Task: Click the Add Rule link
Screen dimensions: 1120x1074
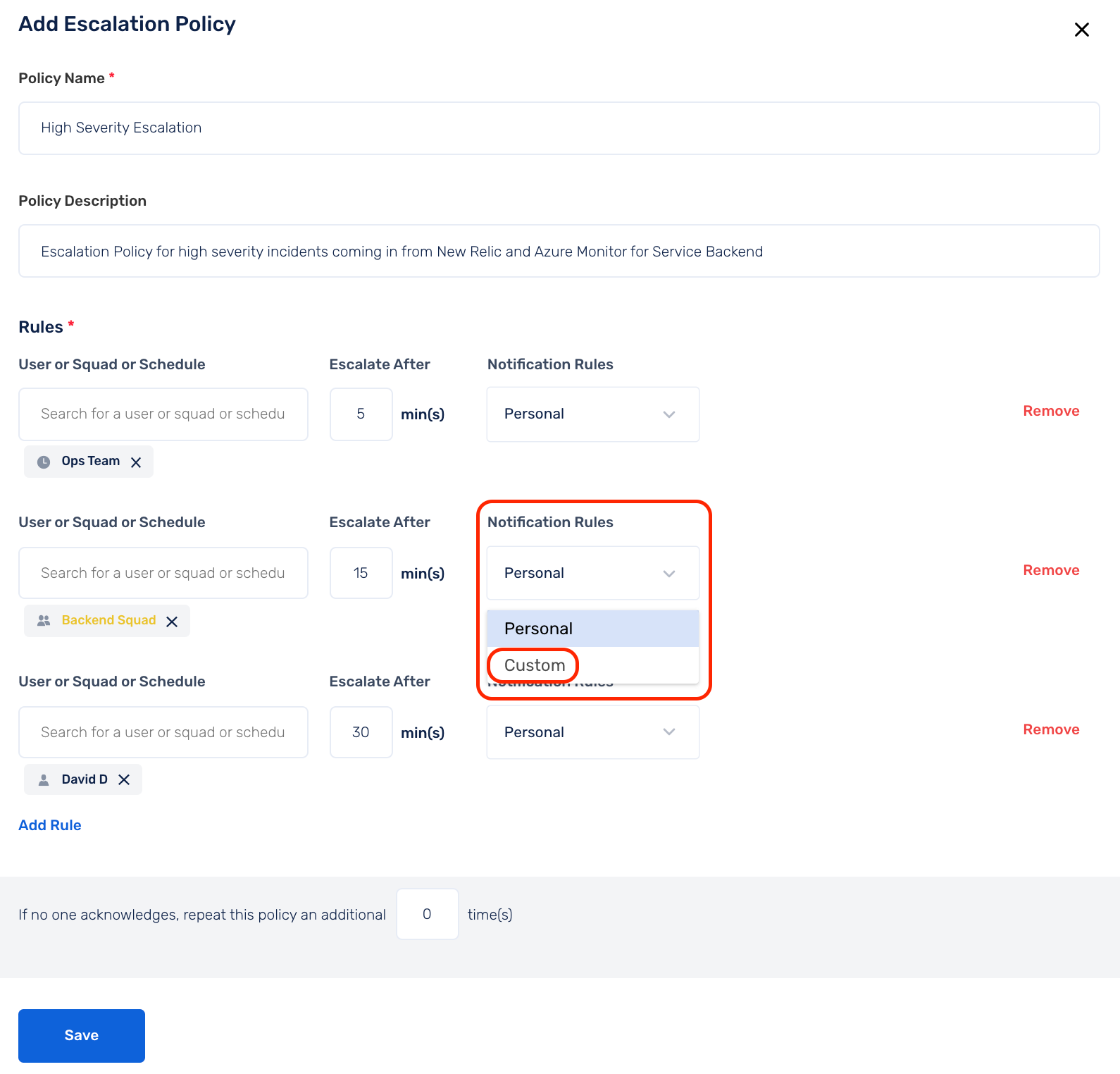Action: [50, 825]
